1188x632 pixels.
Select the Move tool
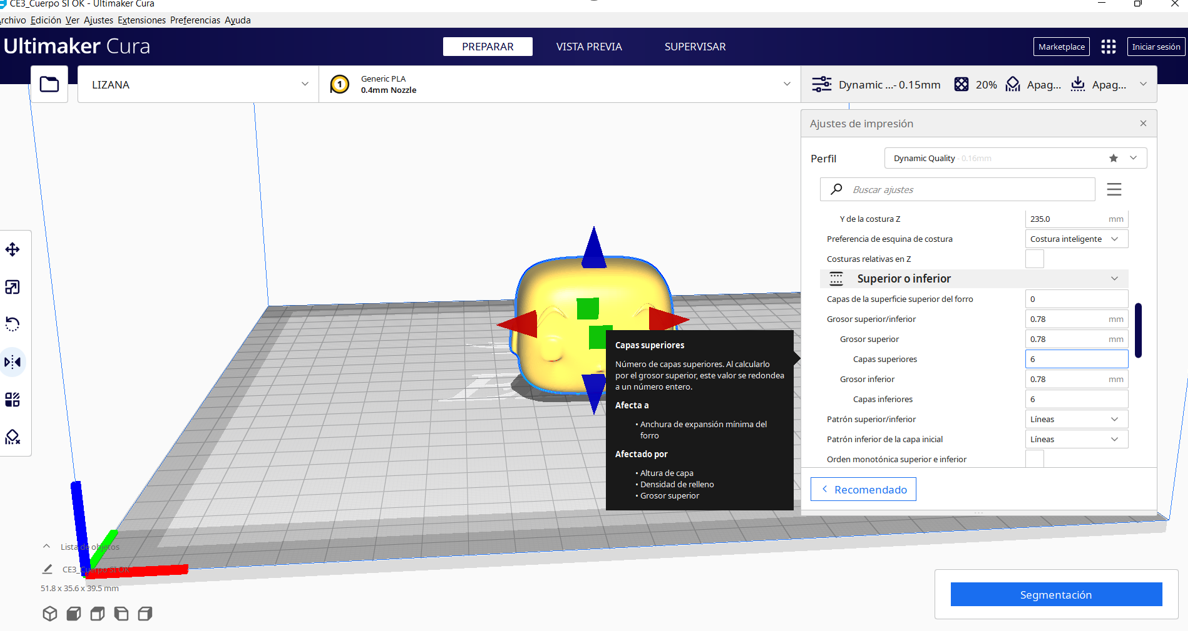[13, 249]
